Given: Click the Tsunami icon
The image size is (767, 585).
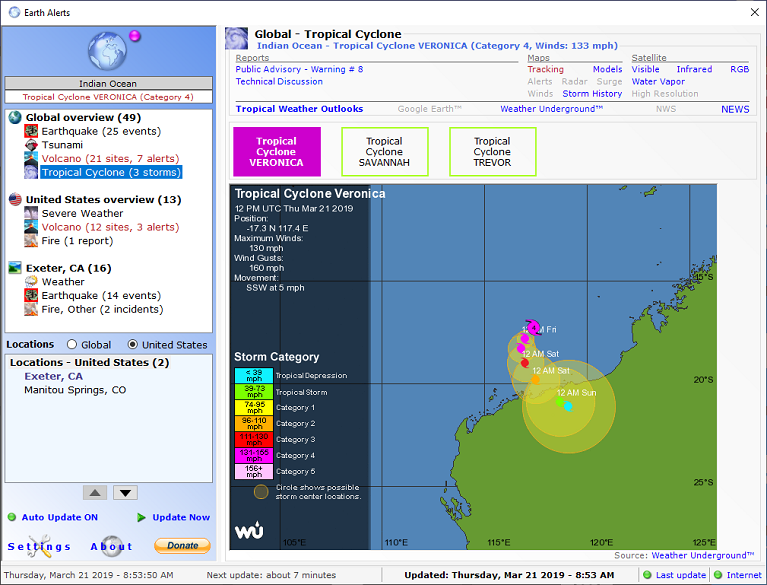Looking at the screenshot, I should tap(31, 145).
